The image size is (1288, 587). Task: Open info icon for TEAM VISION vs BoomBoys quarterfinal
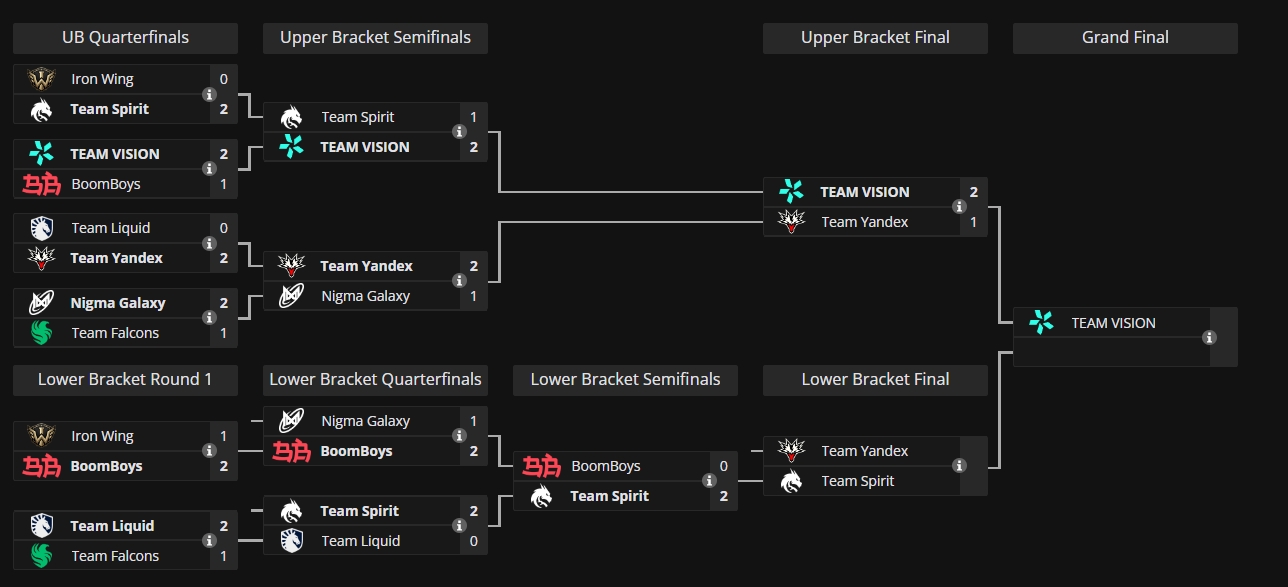[209, 169]
